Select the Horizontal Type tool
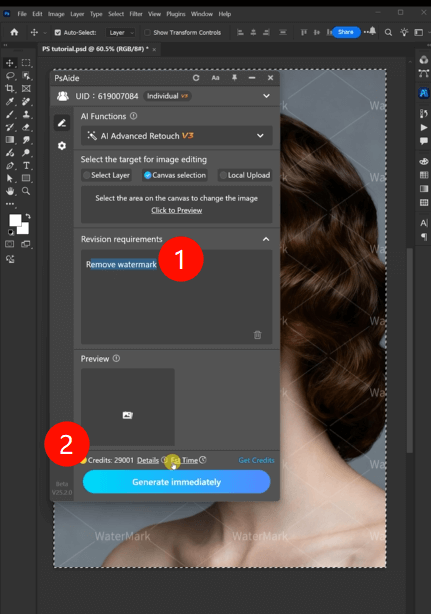 (x=26, y=166)
